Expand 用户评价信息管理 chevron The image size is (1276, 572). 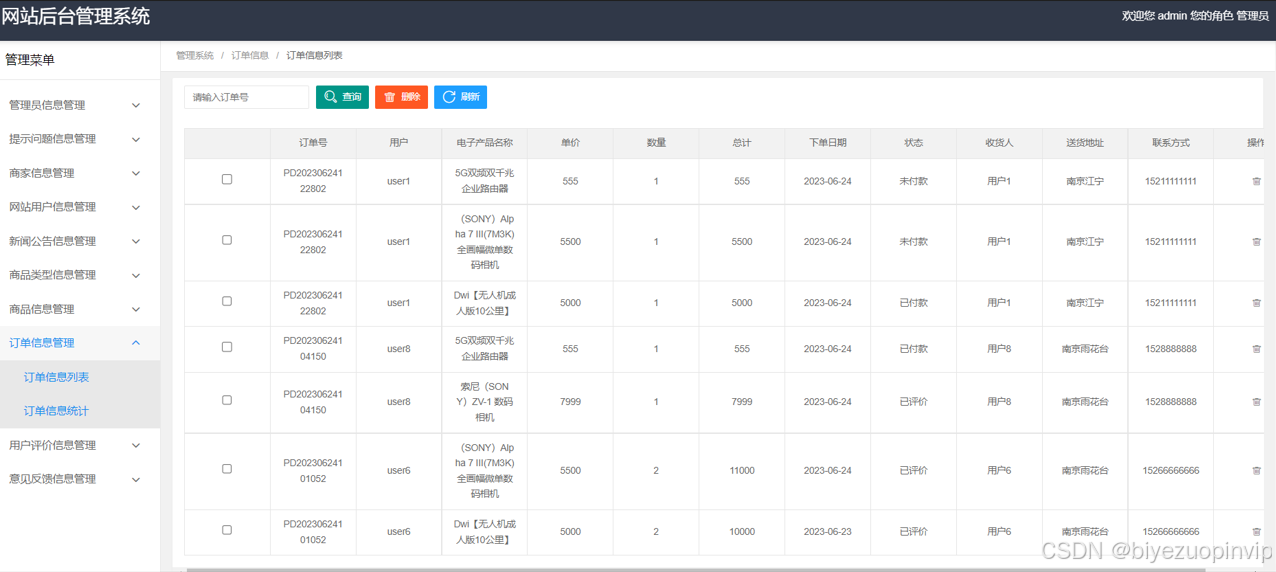point(136,445)
